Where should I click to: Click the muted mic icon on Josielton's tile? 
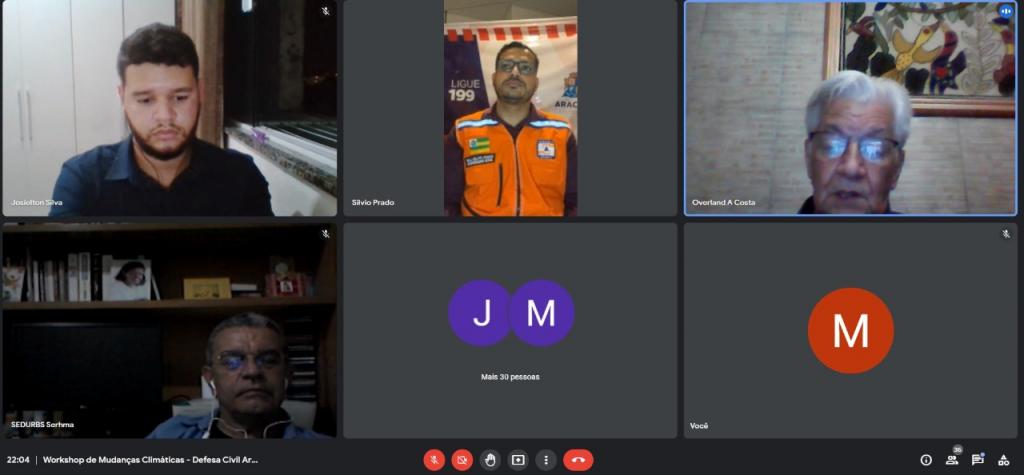[325, 12]
